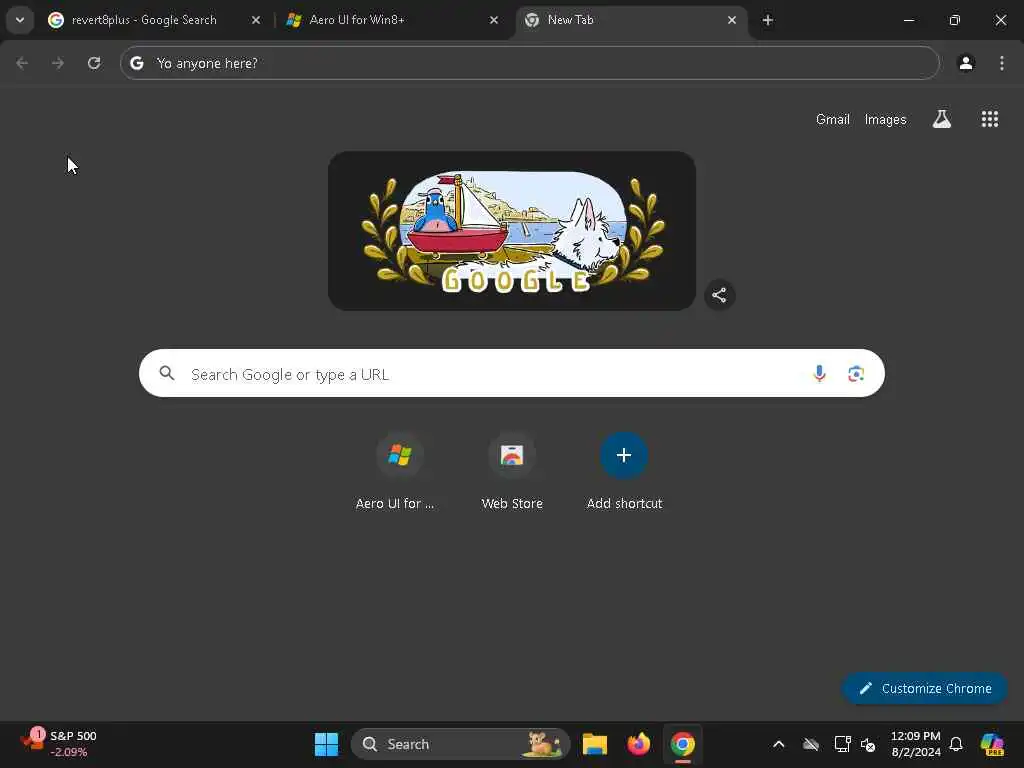Click the Add shortcut button
The height and width of the screenshot is (768, 1024).
click(x=624, y=470)
